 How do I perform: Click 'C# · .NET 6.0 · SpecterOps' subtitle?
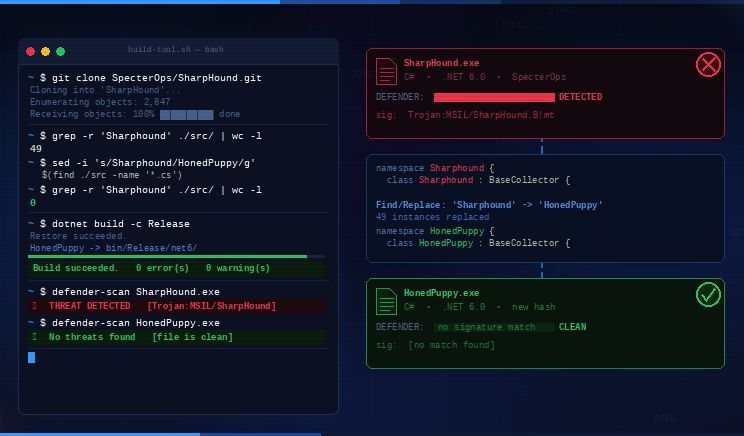tap(485, 77)
